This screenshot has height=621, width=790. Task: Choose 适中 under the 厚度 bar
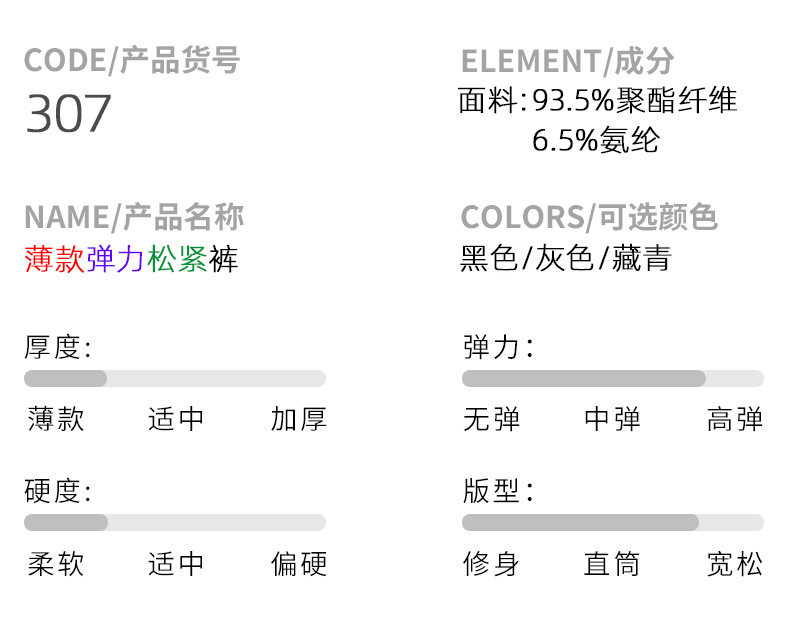[176, 419]
